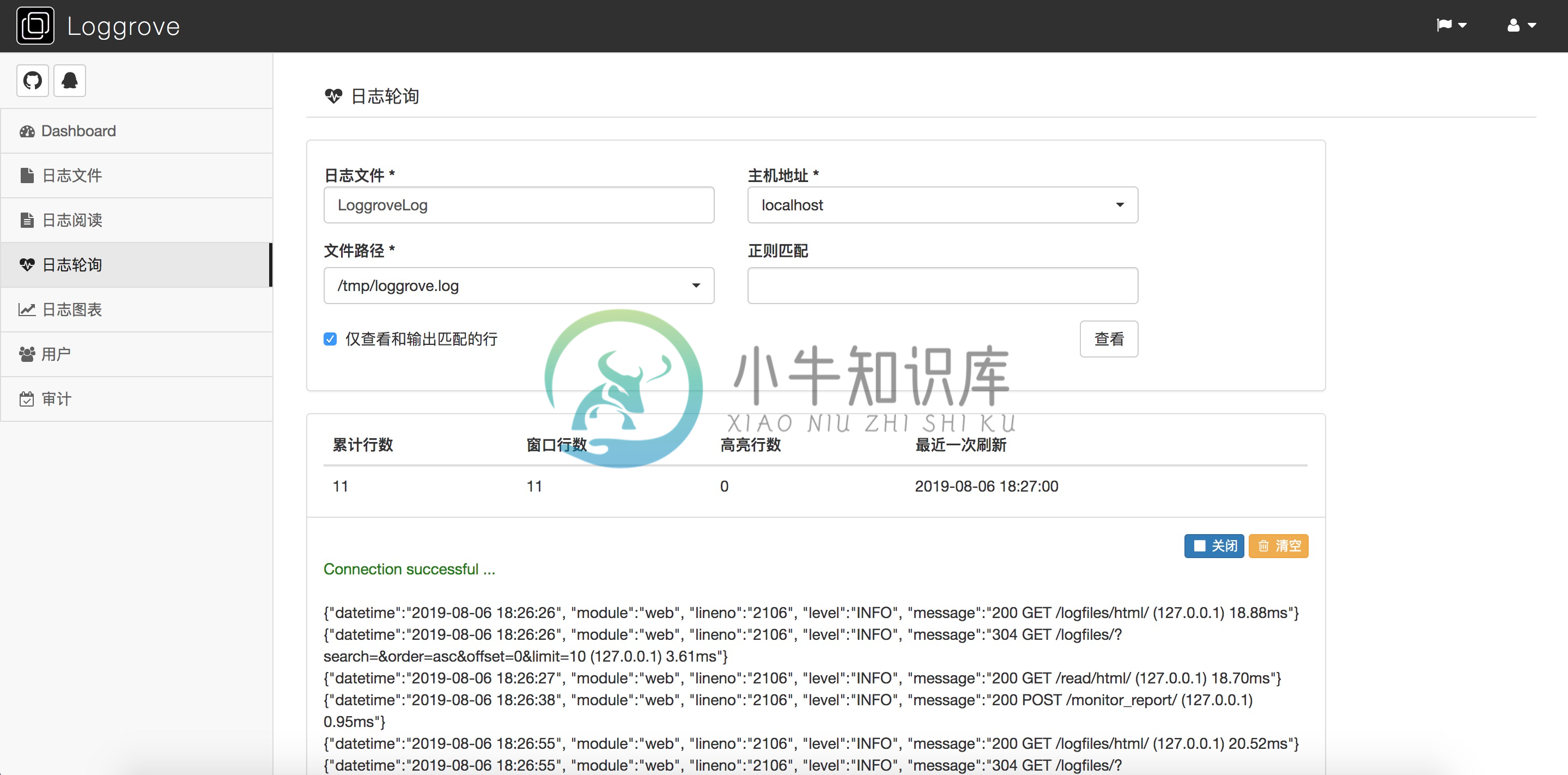The width and height of the screenshot is (1568, 775).
Task: Click the 高亮行数 value 0
Action: (x=725, y=487)
